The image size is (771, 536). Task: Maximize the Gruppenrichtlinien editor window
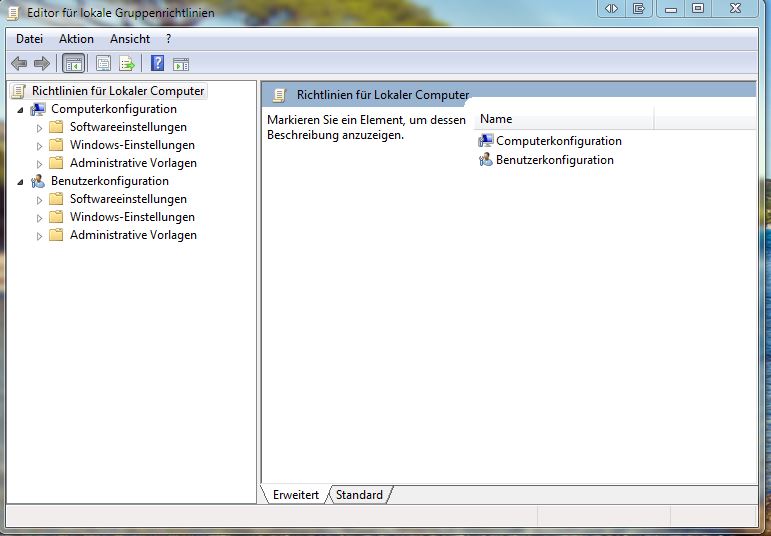point(698,8)
